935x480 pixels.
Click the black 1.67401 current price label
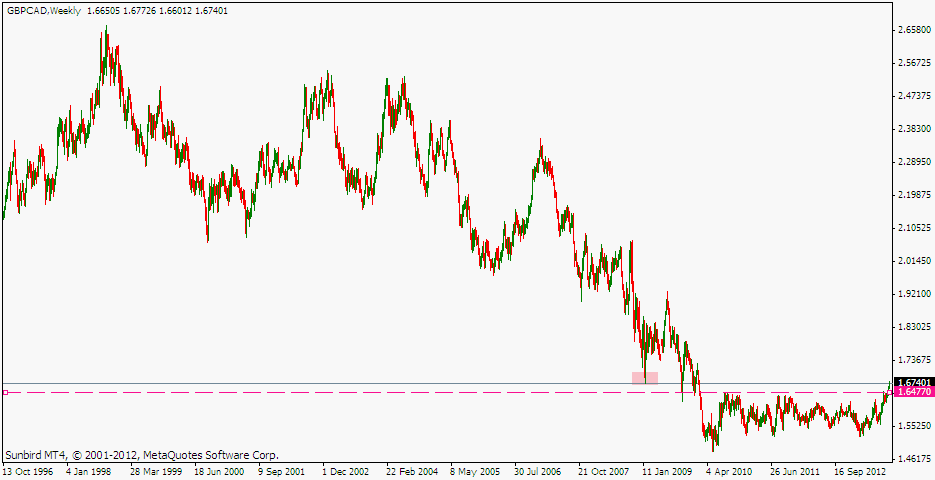[x=914, y=382]
